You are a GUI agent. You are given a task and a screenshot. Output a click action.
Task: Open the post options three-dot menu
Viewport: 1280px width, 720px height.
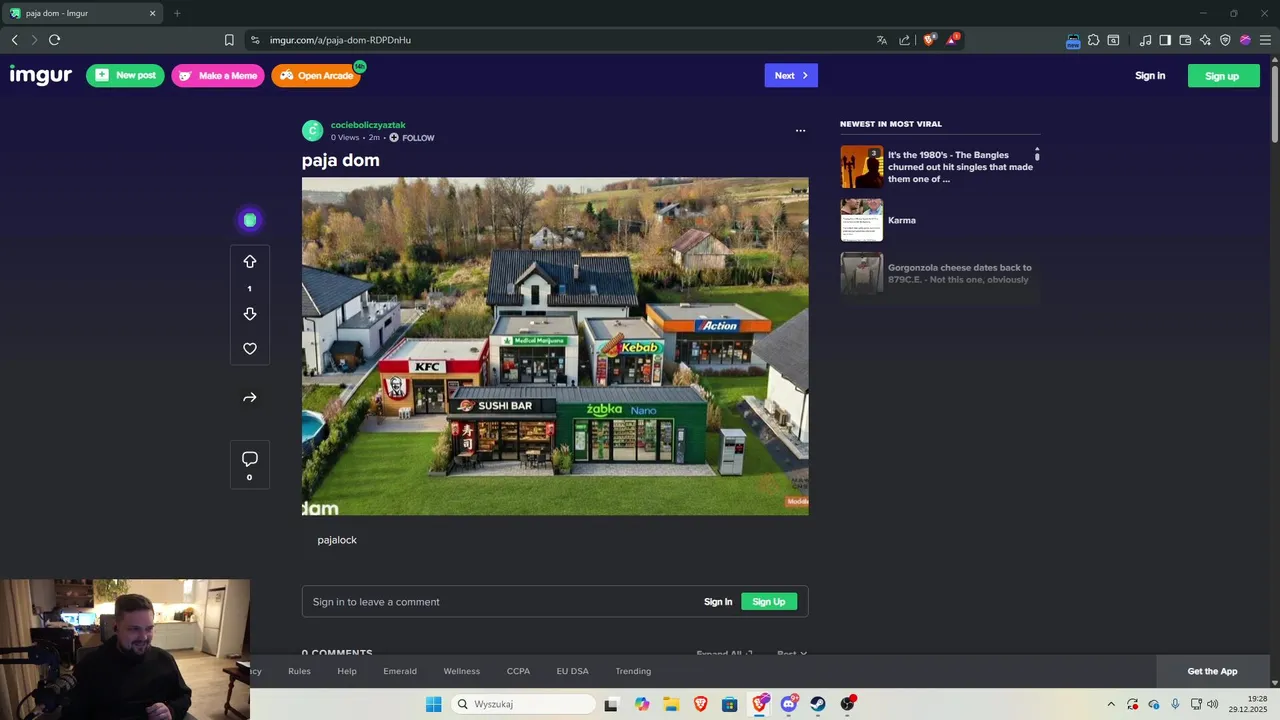click(x=800, y=131)
